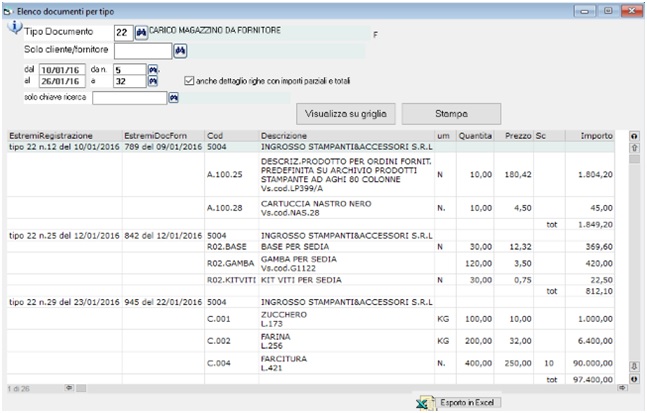Click the vertical scrollbar thumb of grid
Viewport: 647px width, 413px height.
(634, 159)
